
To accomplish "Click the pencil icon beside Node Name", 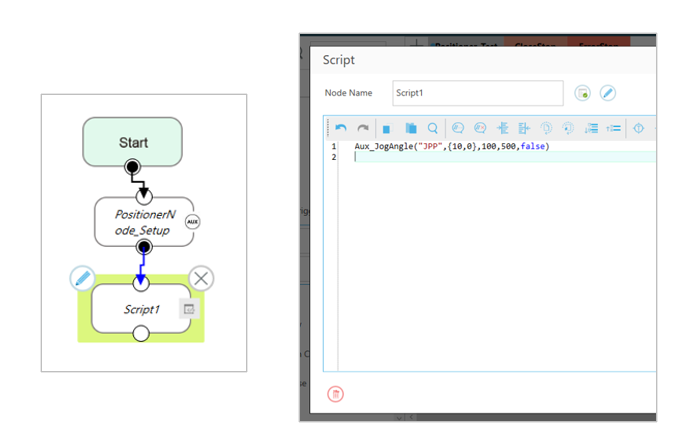I will (x=607, y=93).
